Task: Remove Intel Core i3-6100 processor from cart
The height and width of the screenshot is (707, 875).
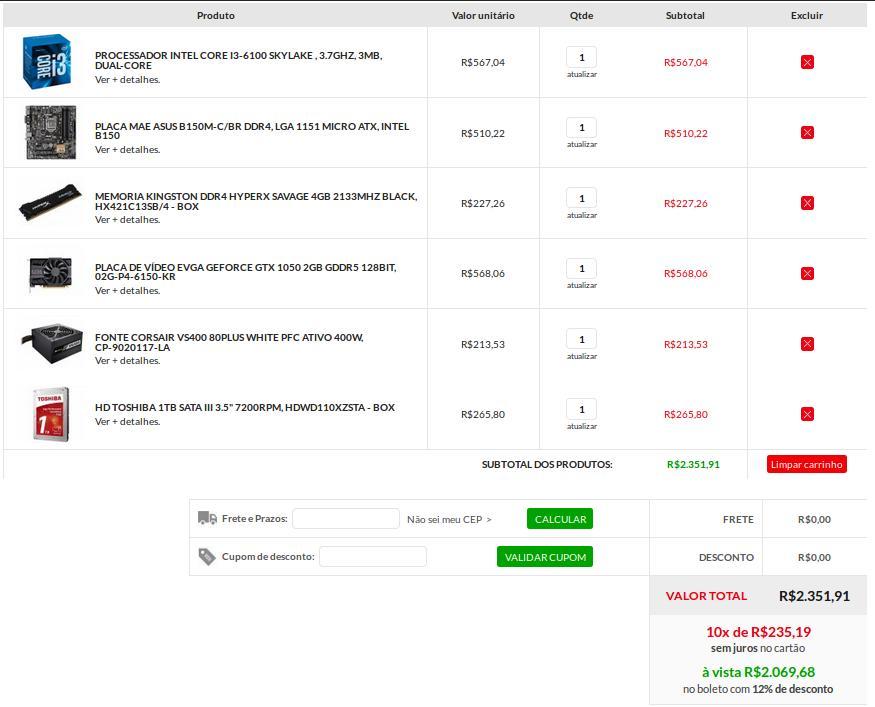Action: click(x=807, y=62)
